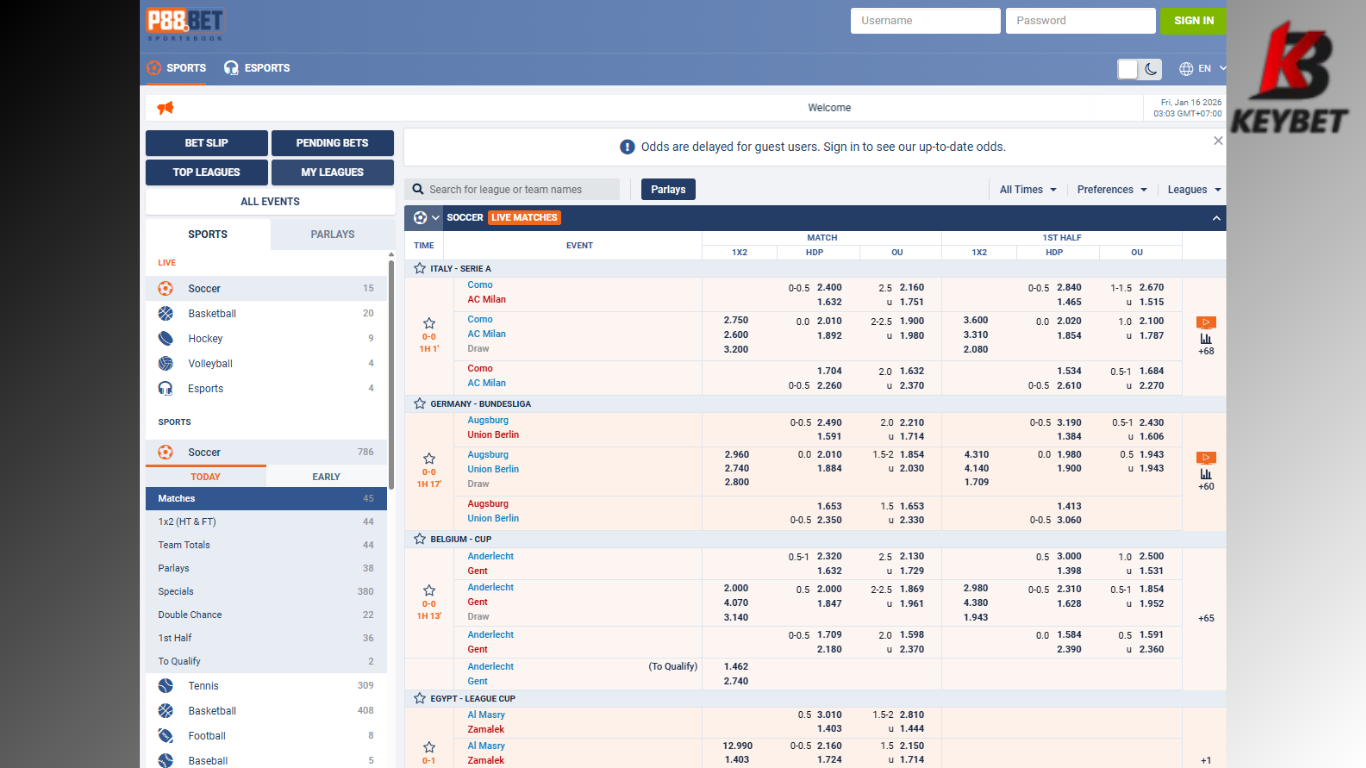This screenshot has height=768, width=1366.
Task: Click the Tennis ball icon in sports list
Action: [x=166, y=686]
